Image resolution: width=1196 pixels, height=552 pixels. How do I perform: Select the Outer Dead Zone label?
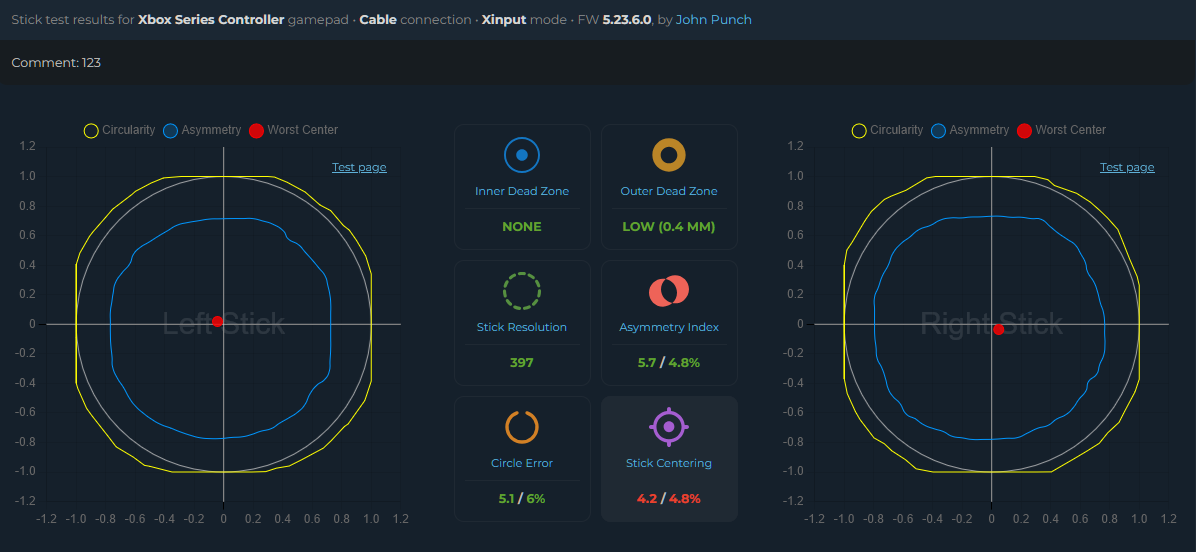coord(669,191)
